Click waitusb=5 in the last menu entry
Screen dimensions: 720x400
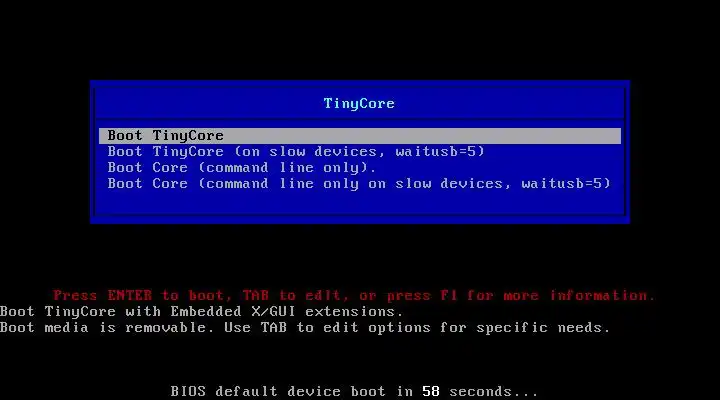tap(566, 184)
